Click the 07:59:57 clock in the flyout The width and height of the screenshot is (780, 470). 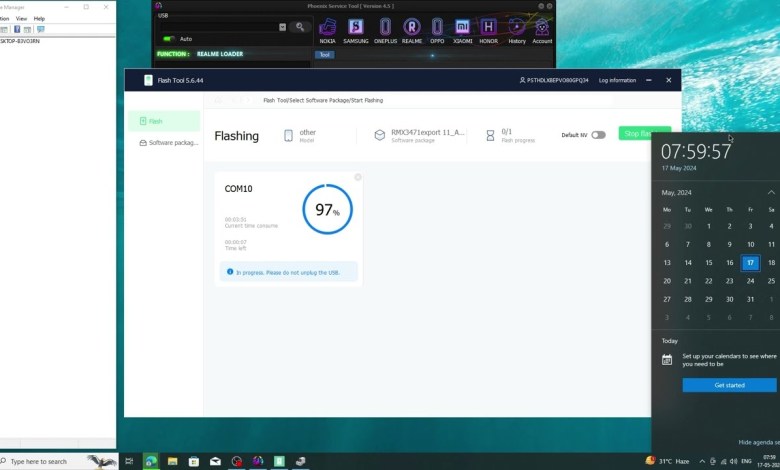pyautogui.click(x=695, y=152)
